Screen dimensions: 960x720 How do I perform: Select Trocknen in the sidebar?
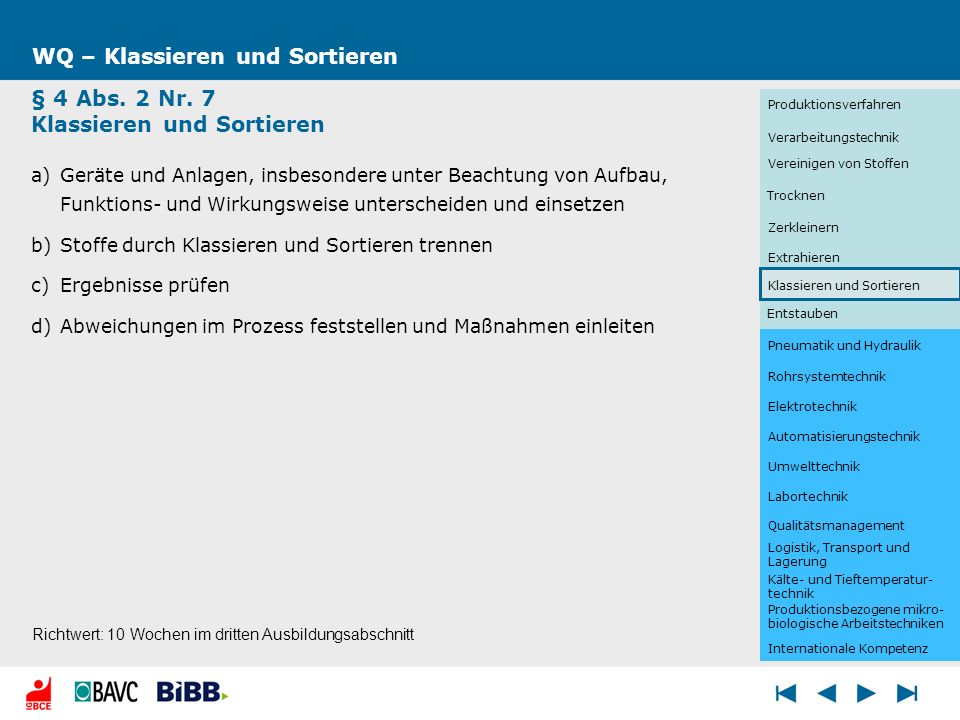[x=795, y=195]
